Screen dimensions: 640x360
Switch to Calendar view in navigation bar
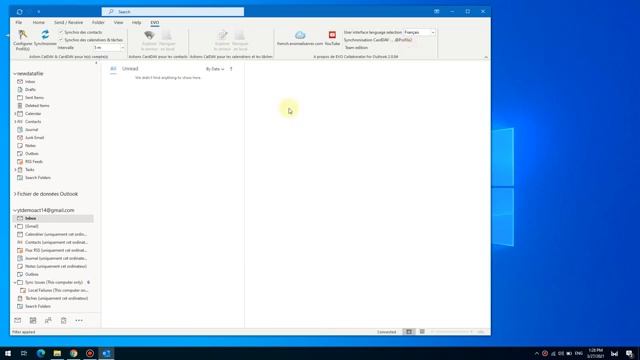(33, 320)
